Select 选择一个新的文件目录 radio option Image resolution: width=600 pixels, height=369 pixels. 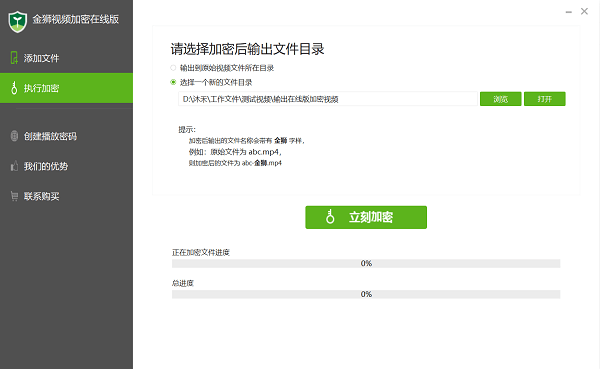coord(173,82)
